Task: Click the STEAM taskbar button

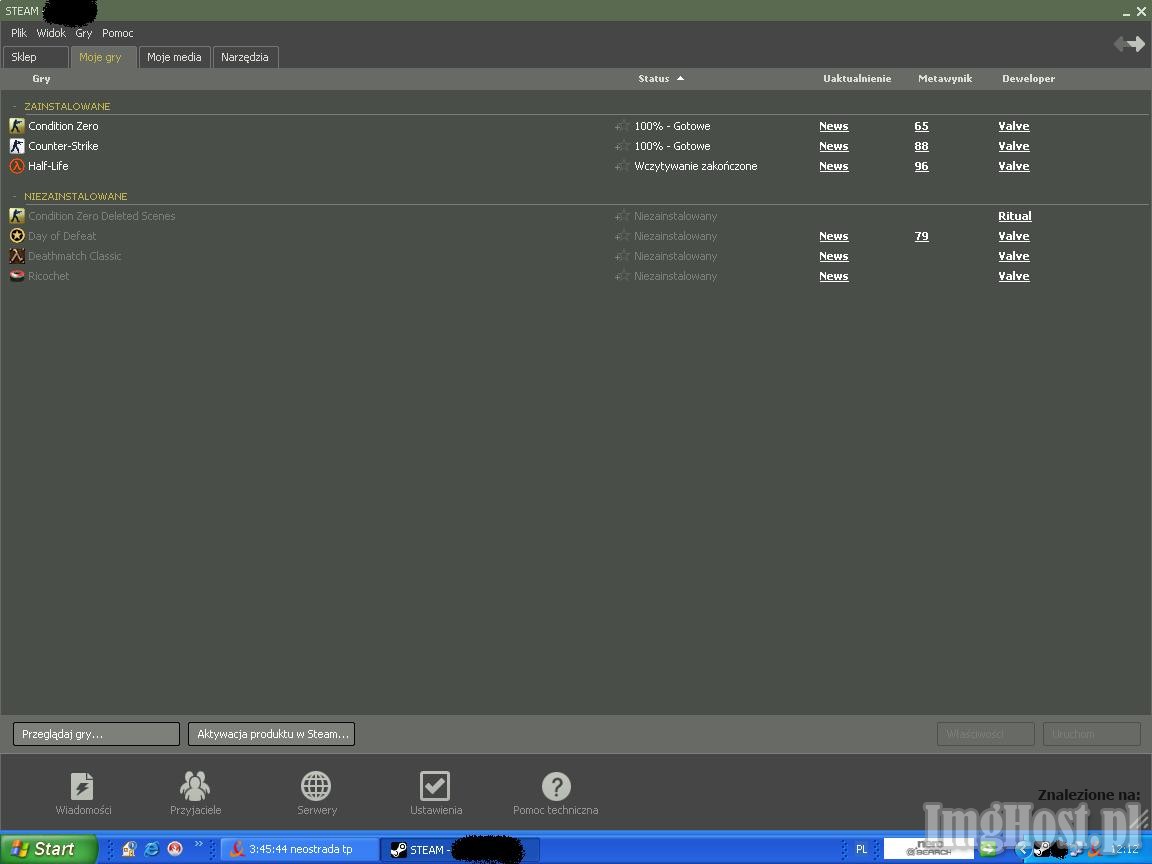Action: pos(461,849)
